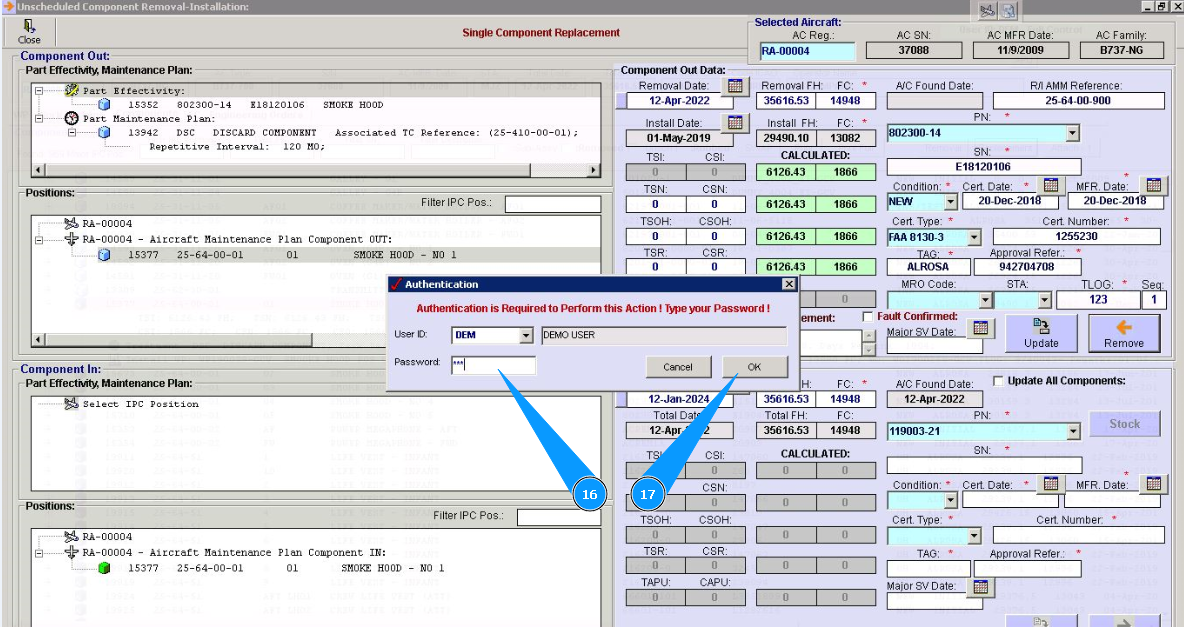Open the Removal Date calendar picker

click(x=735, y=86)
